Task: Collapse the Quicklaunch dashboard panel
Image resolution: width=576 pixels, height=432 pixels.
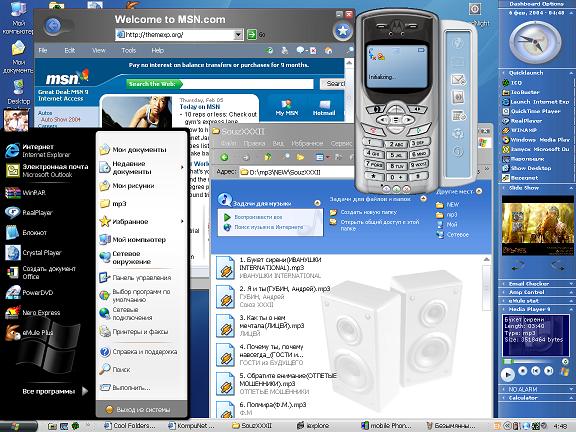Action: [x=571, y=73]
